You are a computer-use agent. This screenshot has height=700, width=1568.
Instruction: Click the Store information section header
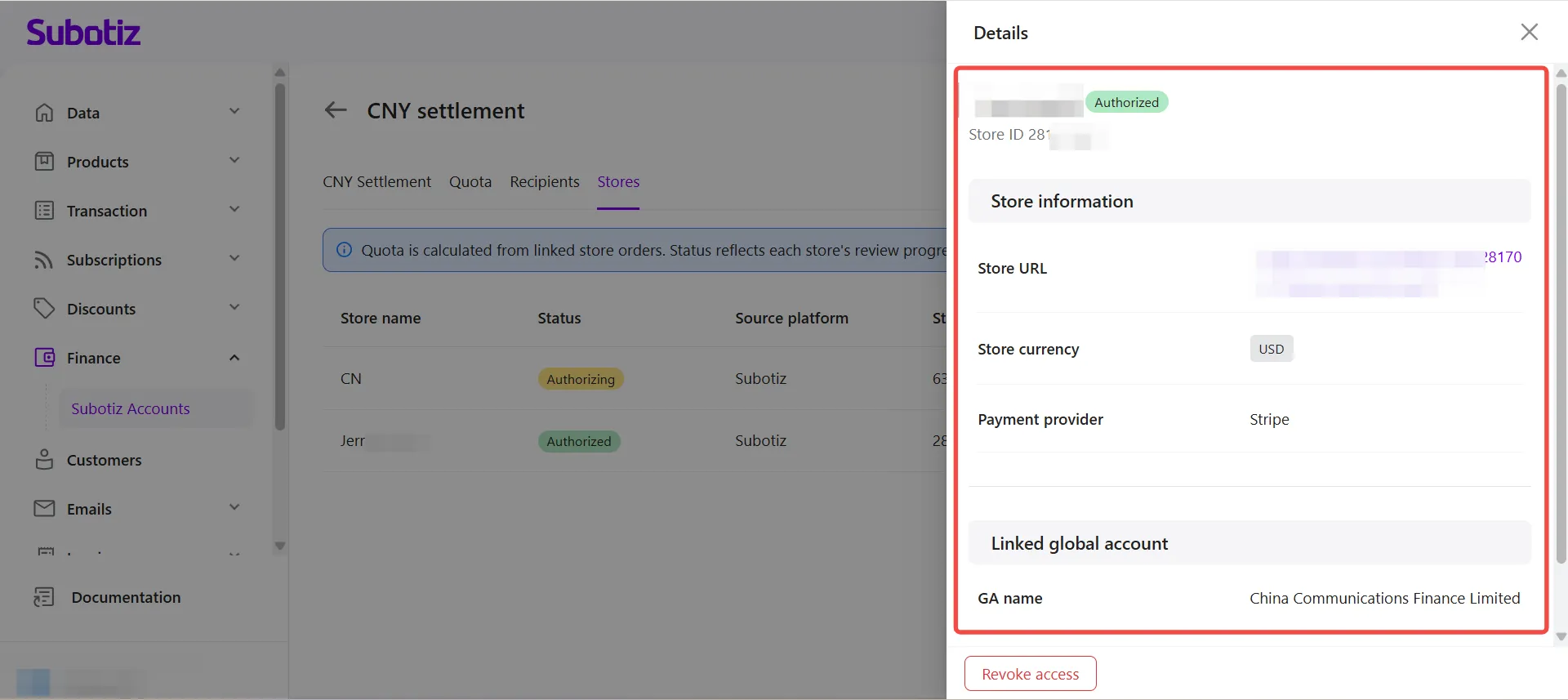[x=1249, y=201]
